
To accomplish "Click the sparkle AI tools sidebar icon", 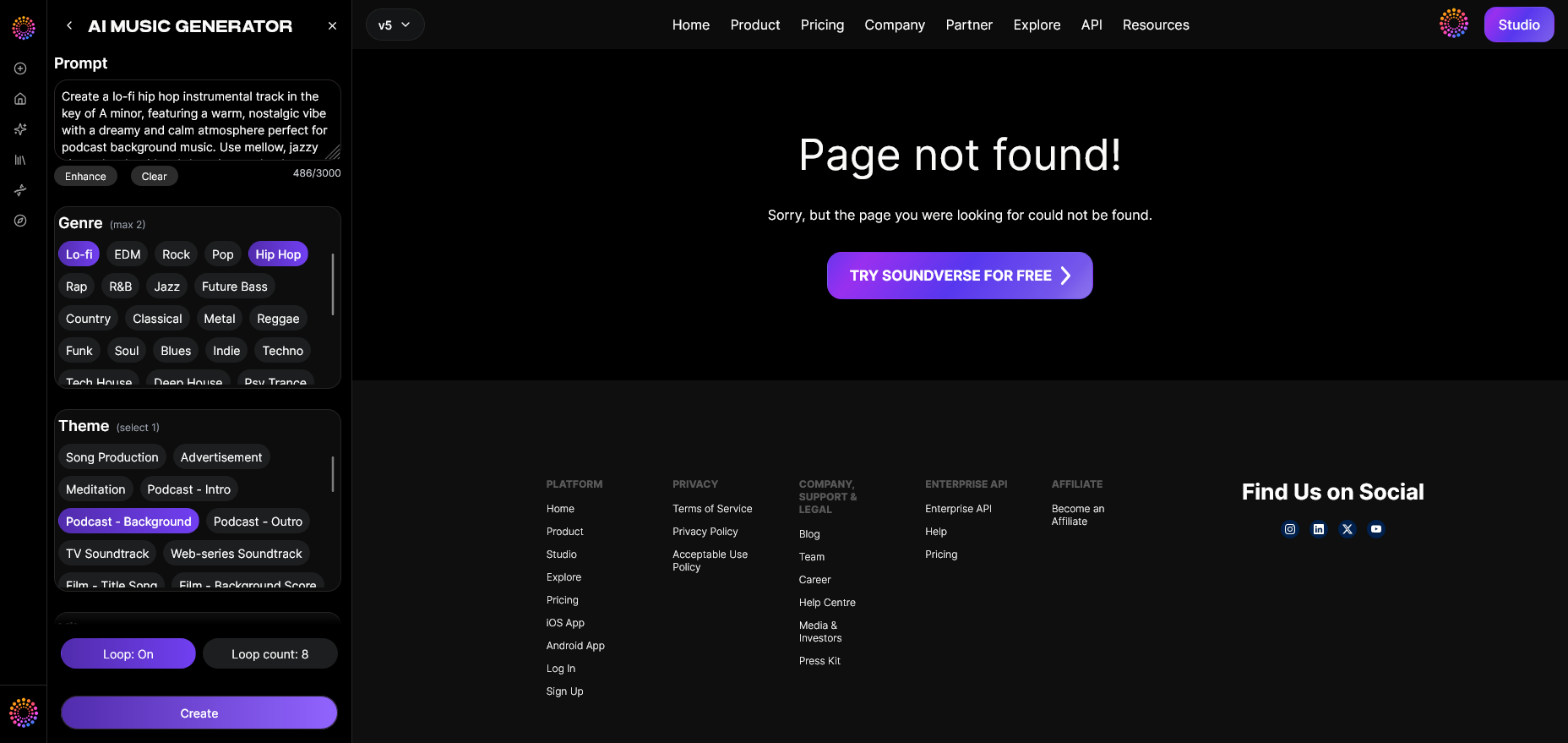I will [20, 129].
